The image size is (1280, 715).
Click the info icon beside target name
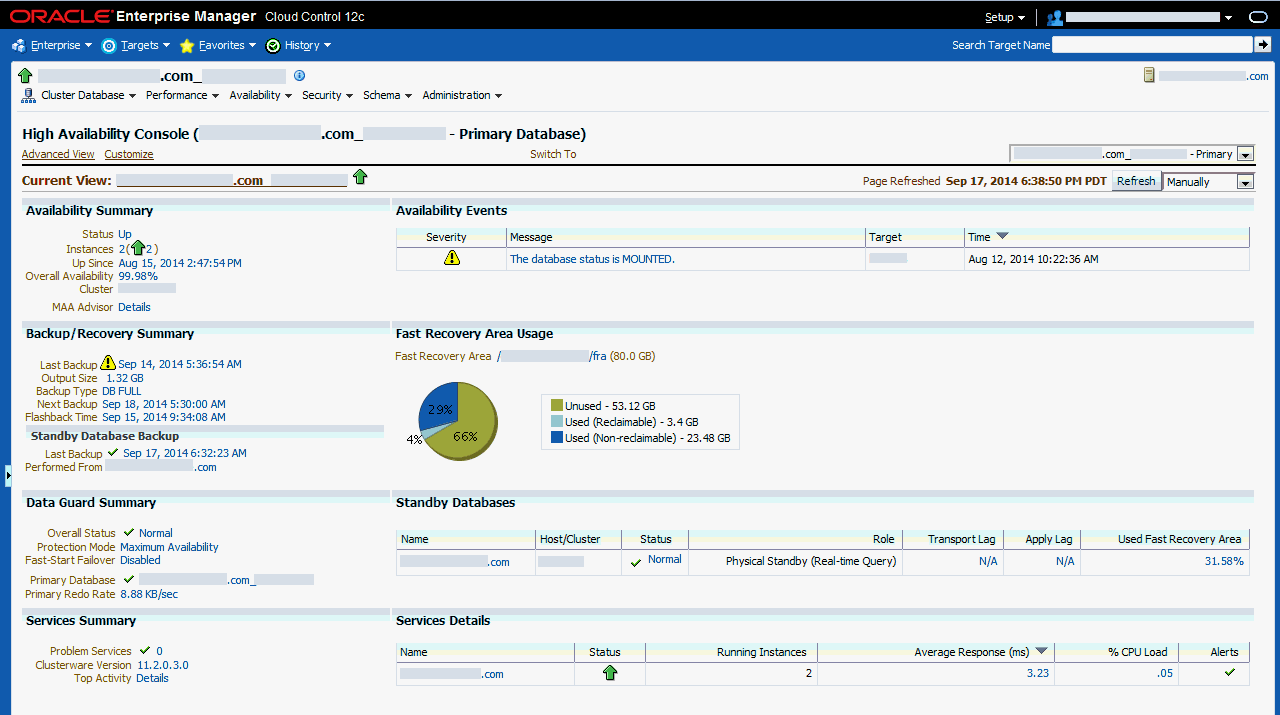click(x=299, y=75)
